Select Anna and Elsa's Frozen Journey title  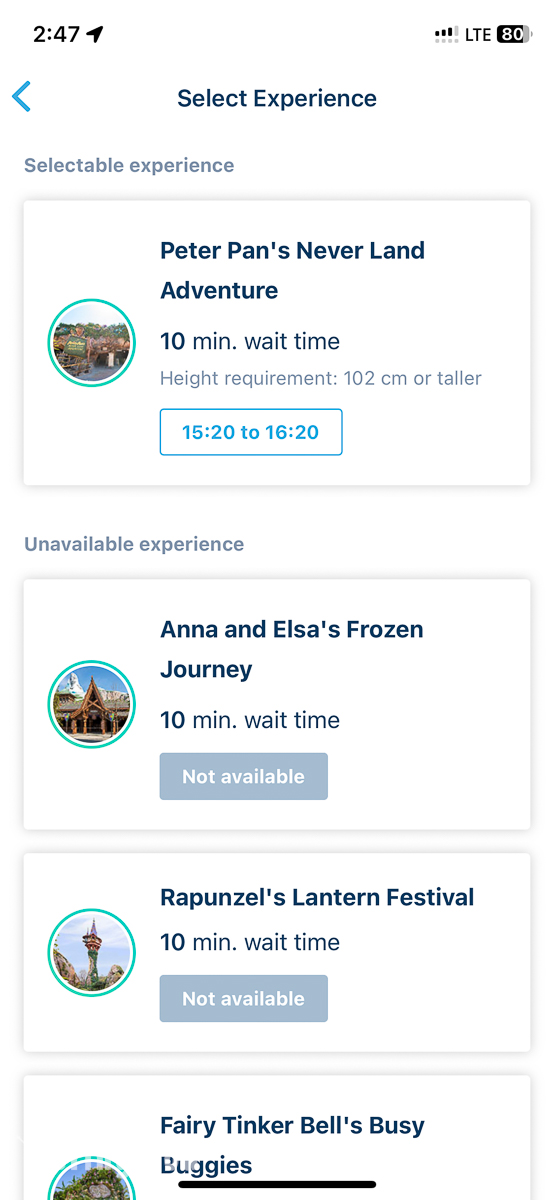coord(292,649)
